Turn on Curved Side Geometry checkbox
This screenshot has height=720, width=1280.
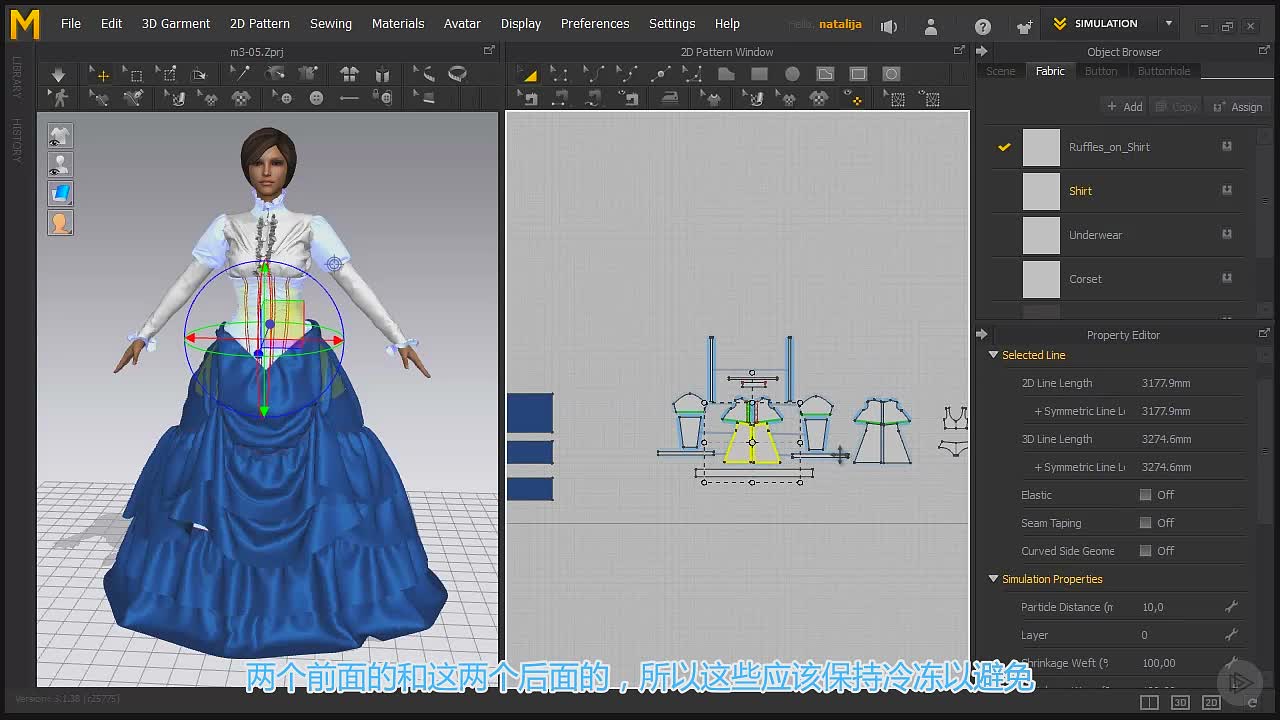coord(1145,551)
